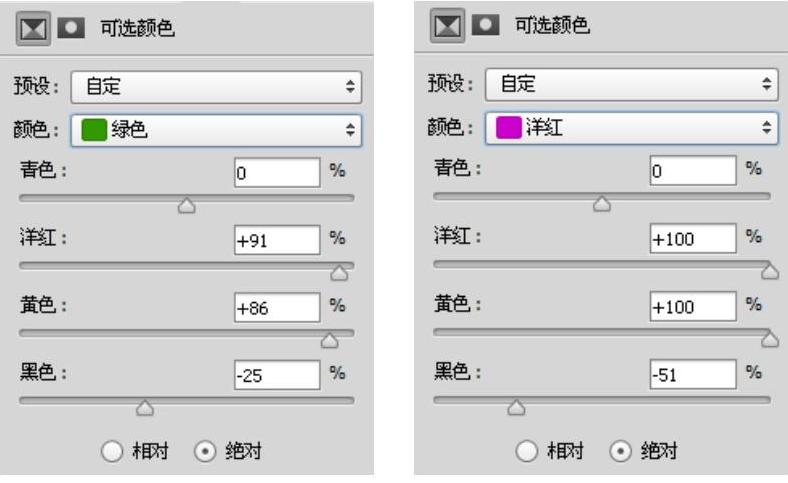The width and height of the screenshot is (788, 483).
Task: Click the 黄色 value field showing +86
Action: [275, 308]
